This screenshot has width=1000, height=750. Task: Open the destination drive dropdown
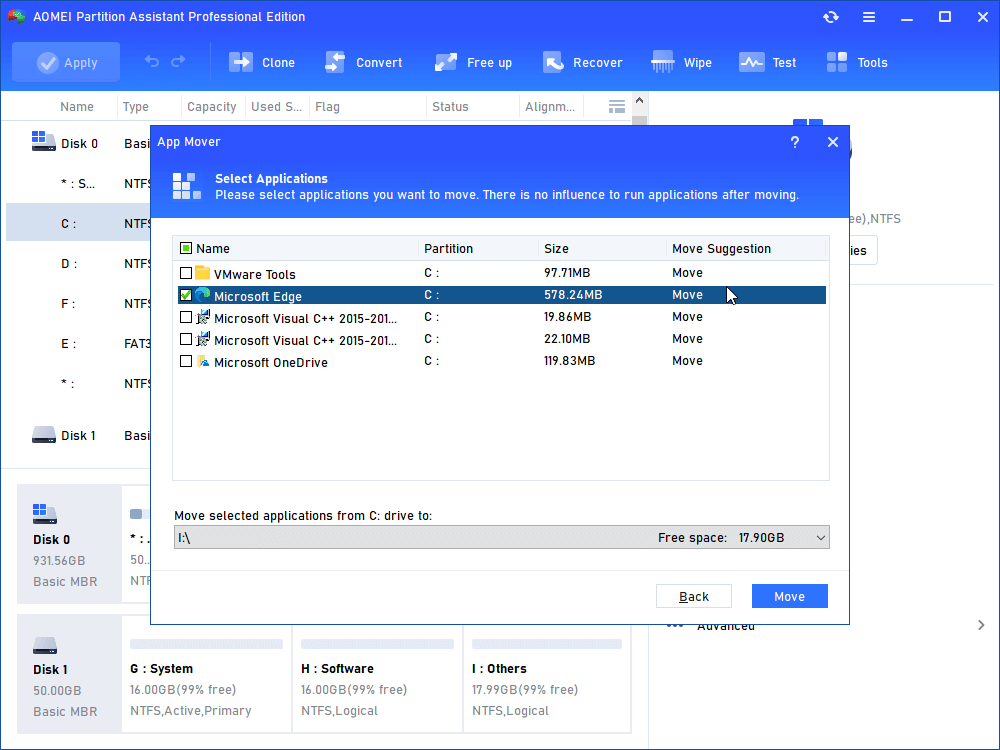(x=820, y=538)
